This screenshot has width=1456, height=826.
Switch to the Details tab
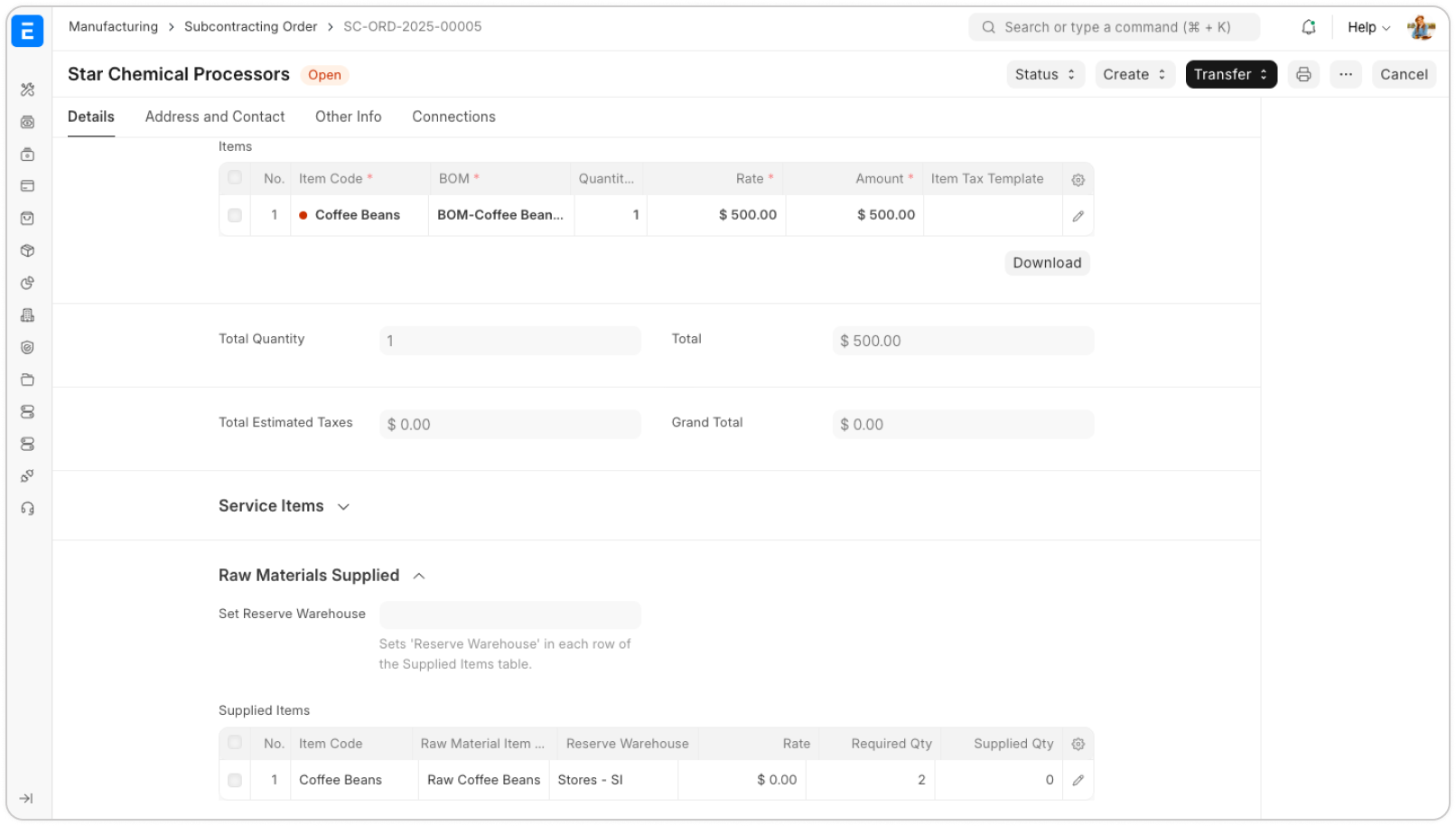(91, 117)
